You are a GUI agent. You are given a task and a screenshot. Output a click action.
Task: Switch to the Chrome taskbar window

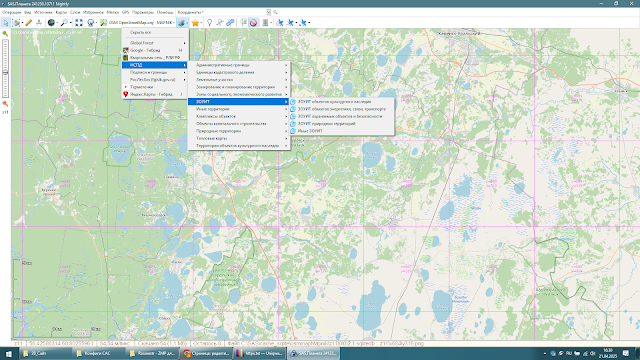206,353
